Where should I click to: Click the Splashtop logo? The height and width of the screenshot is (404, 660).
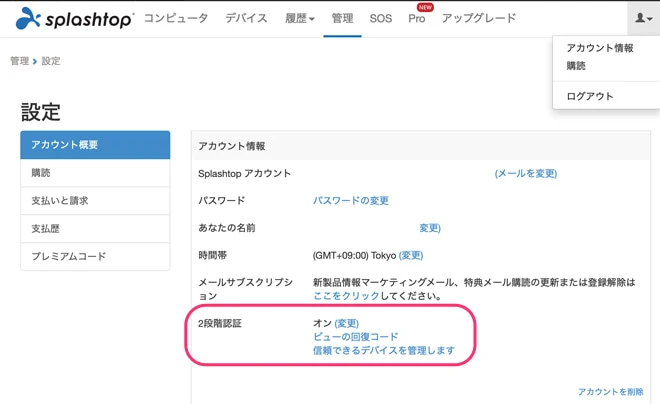pos(75,18)
